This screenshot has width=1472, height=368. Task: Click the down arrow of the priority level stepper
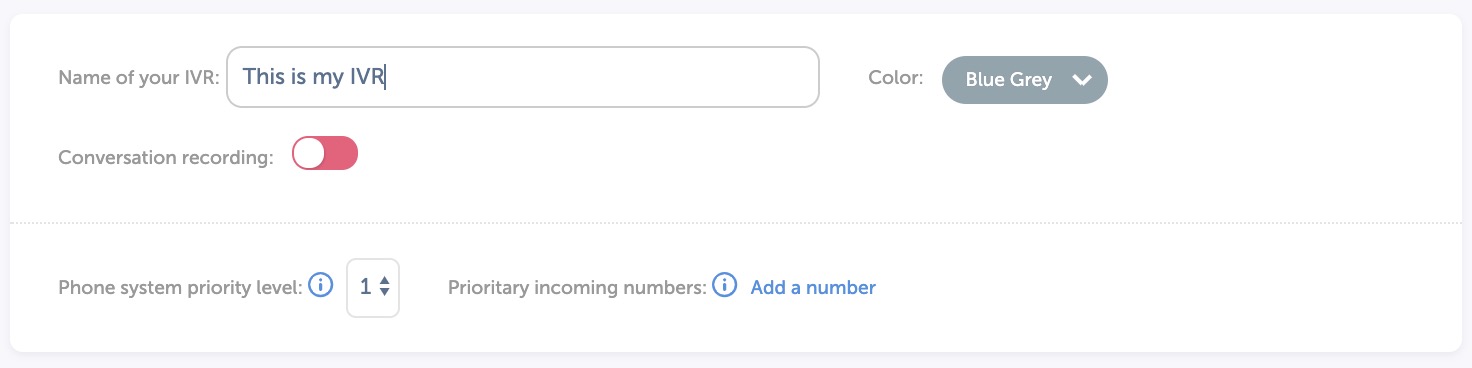pyautogui.click(x=384, y=294)
